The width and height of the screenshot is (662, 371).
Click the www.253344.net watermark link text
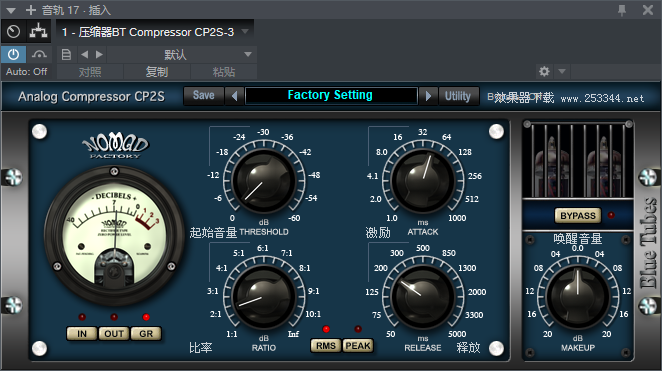[x=602, y=99]
